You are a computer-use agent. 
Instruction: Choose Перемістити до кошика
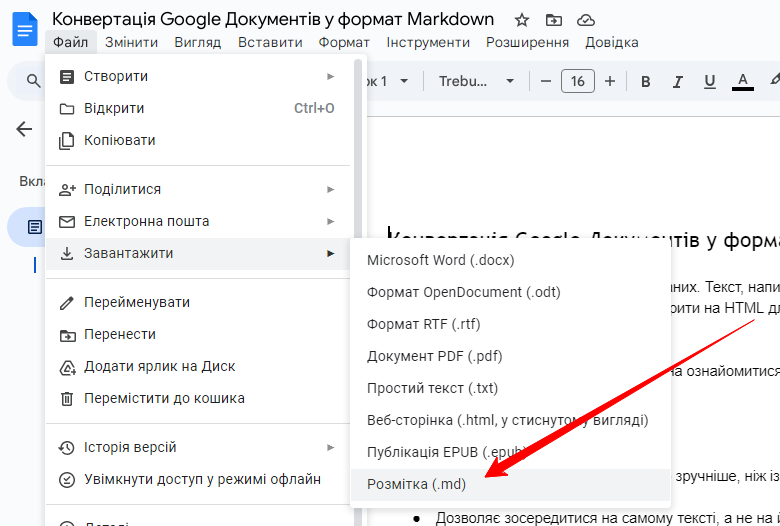198,399
